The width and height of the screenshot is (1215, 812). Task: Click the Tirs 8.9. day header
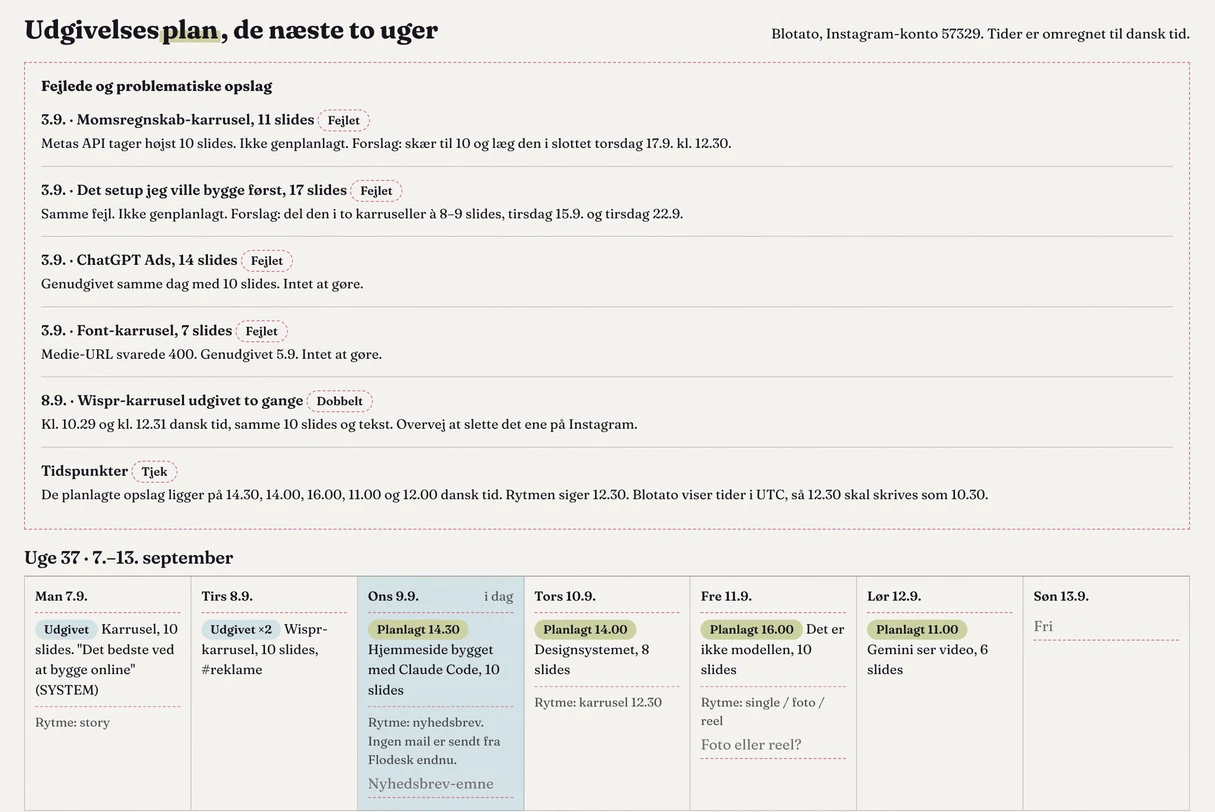click(x=227, y=596)
